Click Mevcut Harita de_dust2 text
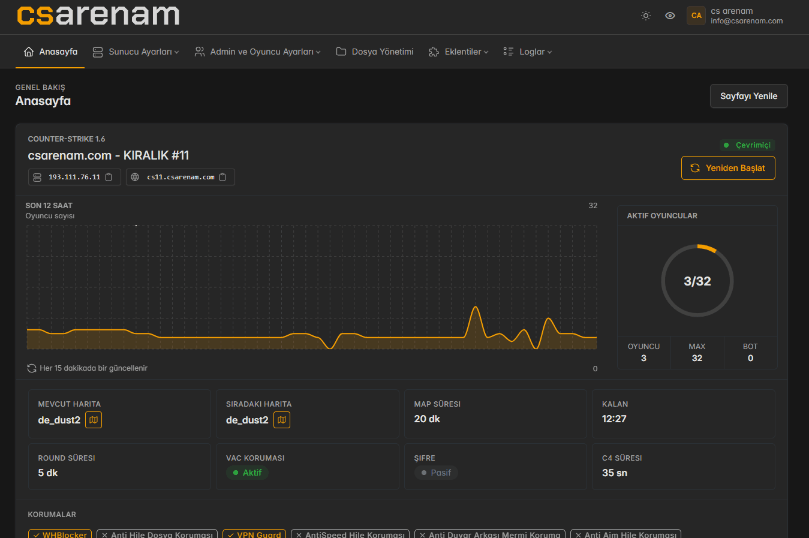This screenshot has height=538, width=809. [x=59, y=420]
